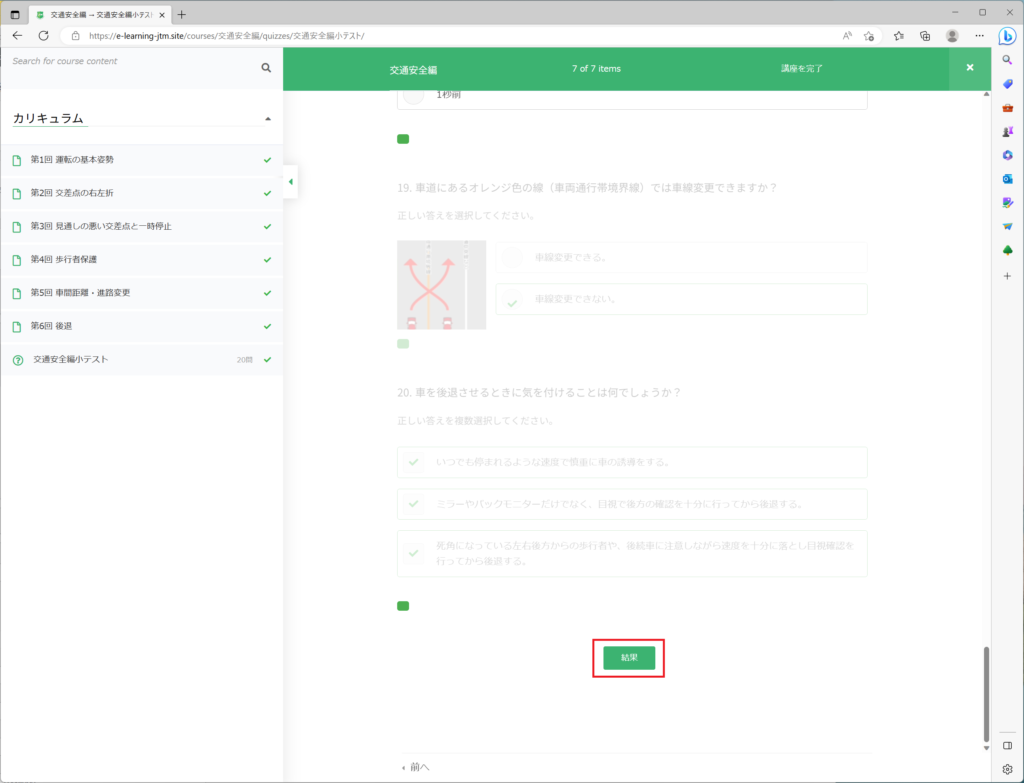
Task: Collapse the カリキュラム section arrow
Action: 267,119
